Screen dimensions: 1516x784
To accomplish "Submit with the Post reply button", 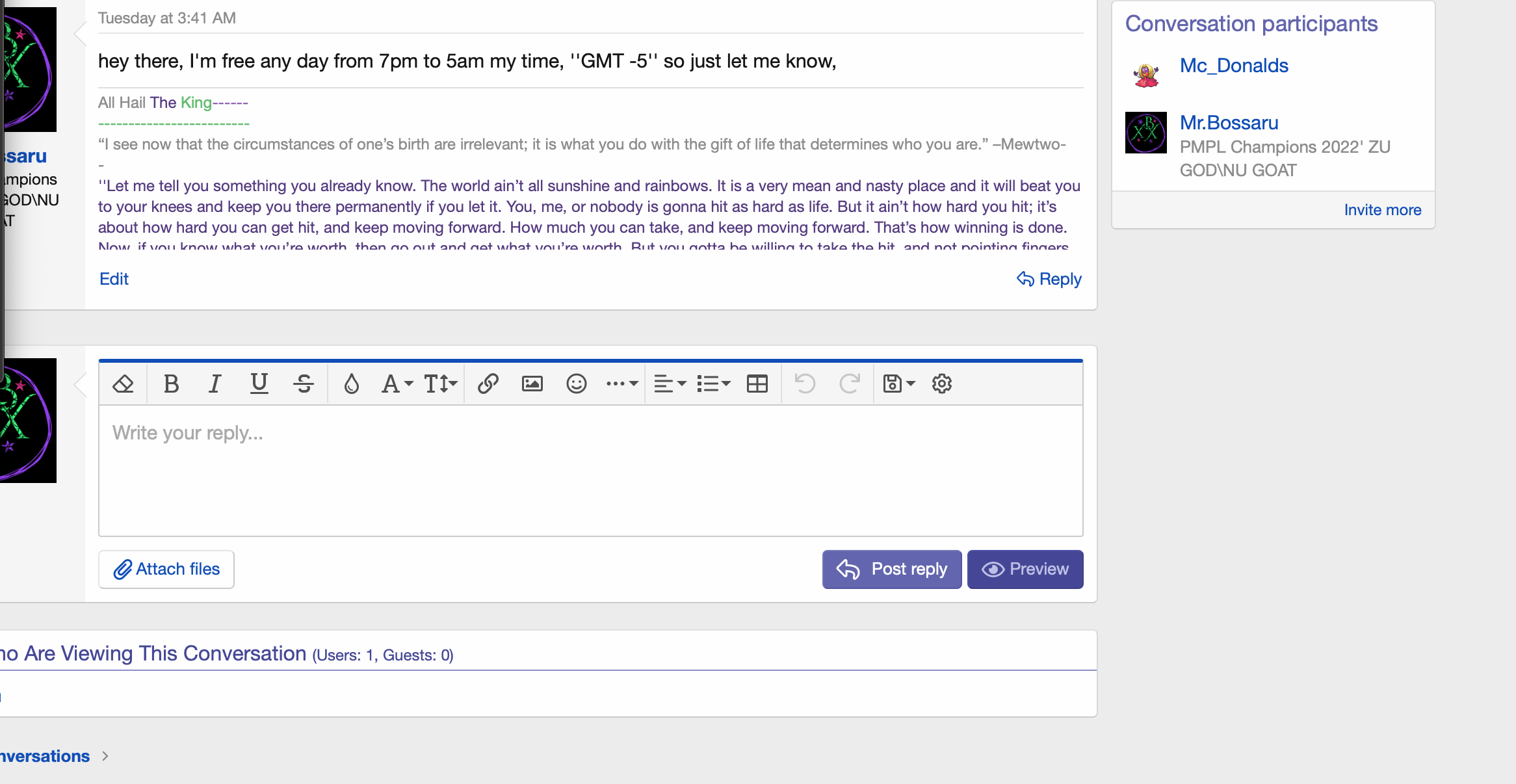I will [x=892, y=569].
